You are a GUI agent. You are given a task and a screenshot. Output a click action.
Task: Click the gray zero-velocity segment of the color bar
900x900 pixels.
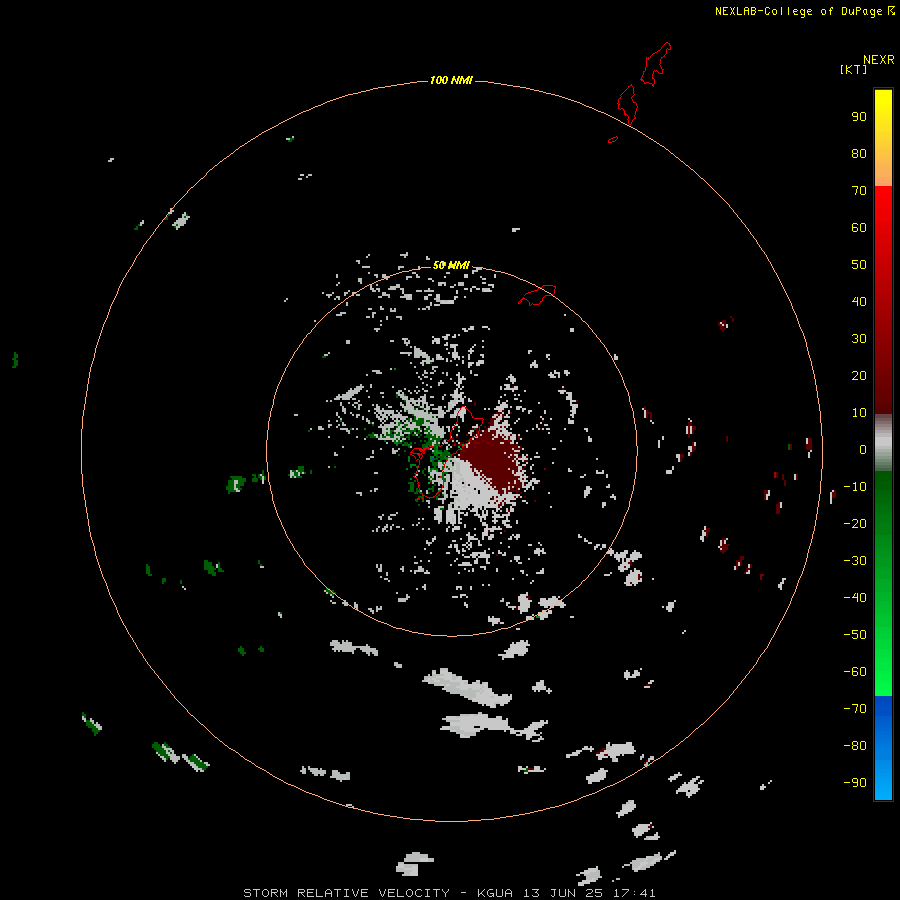pyautogui.click(x=883, y=443)
